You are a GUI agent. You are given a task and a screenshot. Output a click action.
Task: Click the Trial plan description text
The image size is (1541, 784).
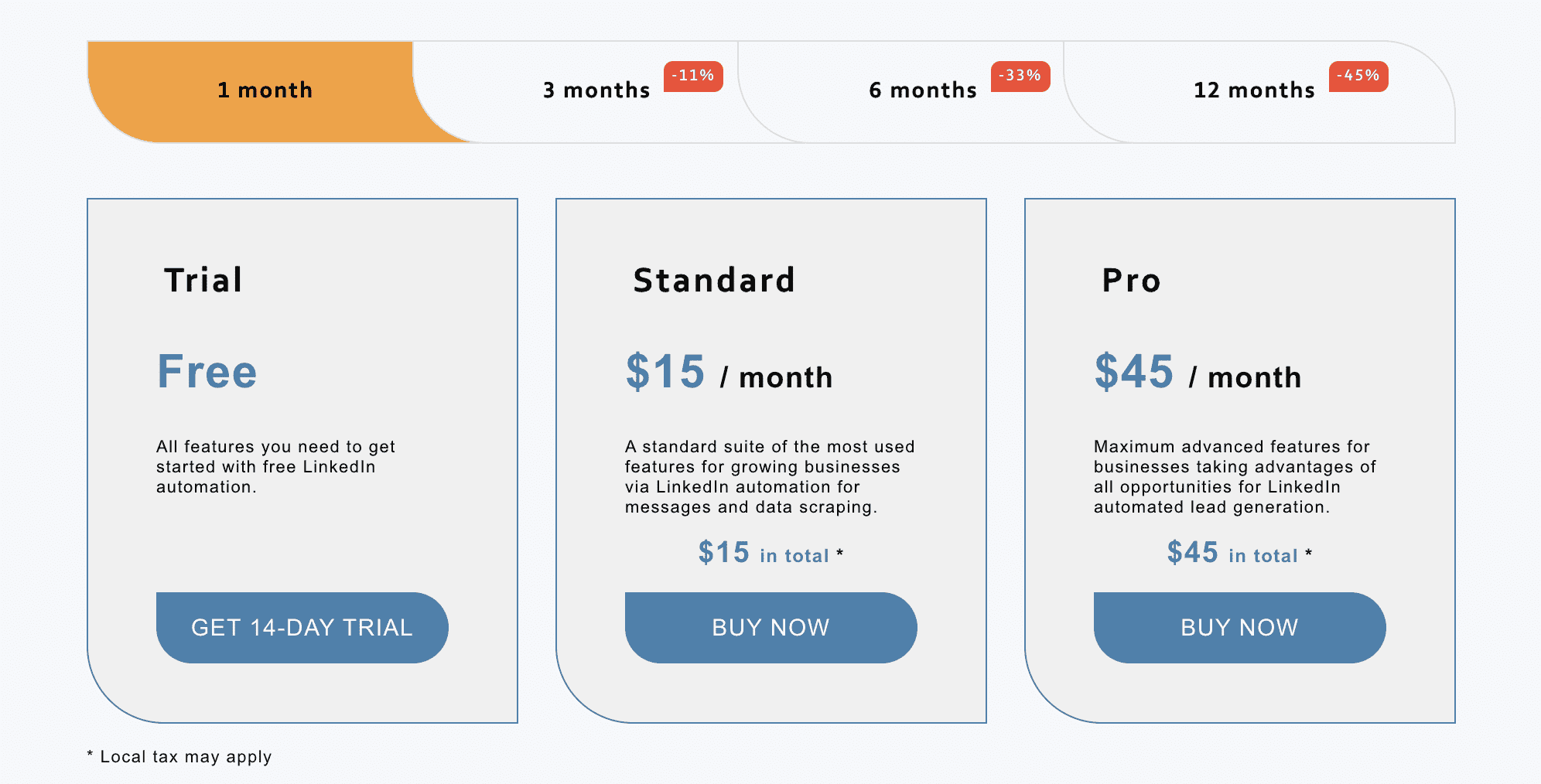[275, 467]
